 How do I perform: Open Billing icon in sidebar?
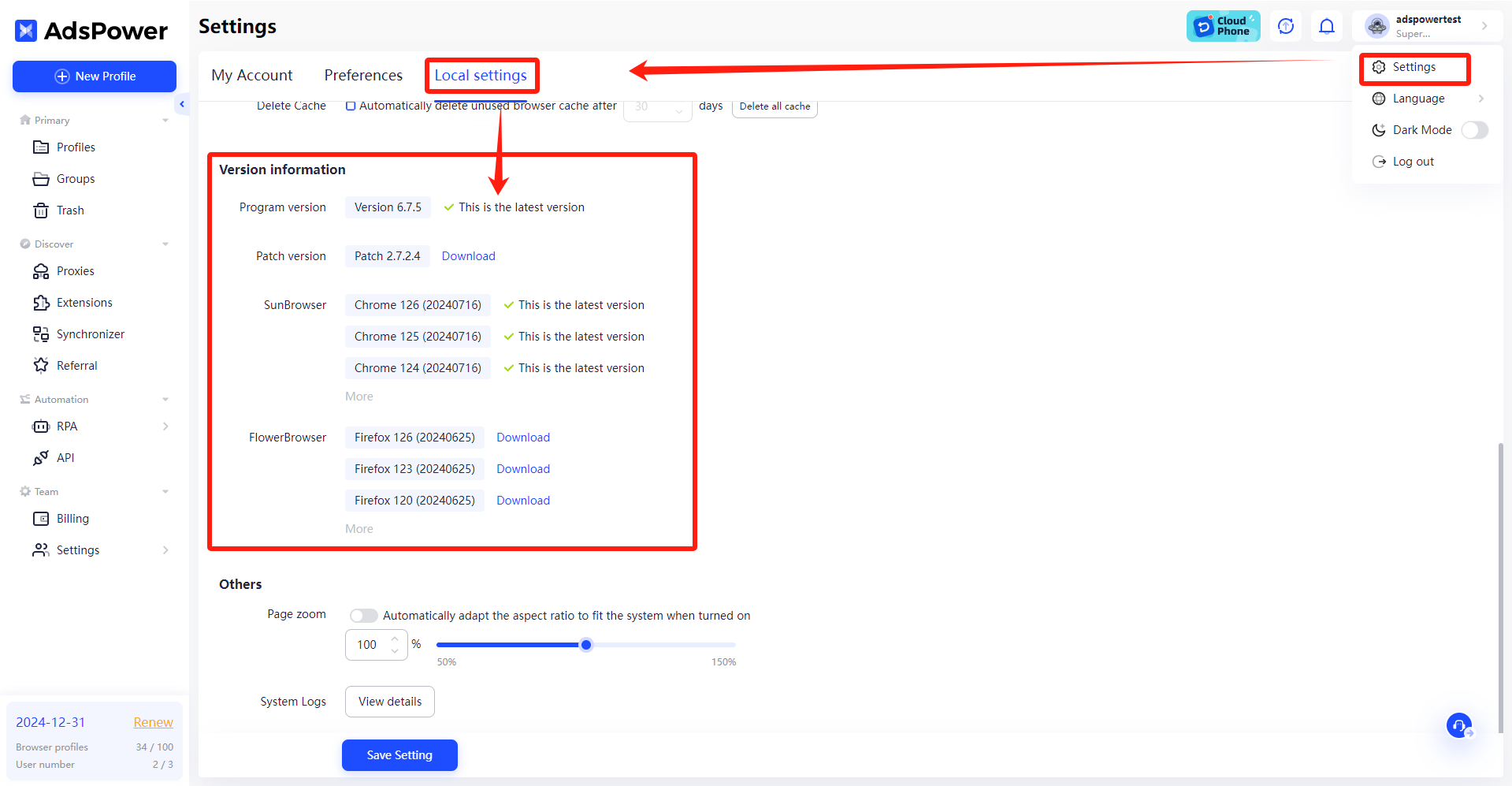coord(41,519)
